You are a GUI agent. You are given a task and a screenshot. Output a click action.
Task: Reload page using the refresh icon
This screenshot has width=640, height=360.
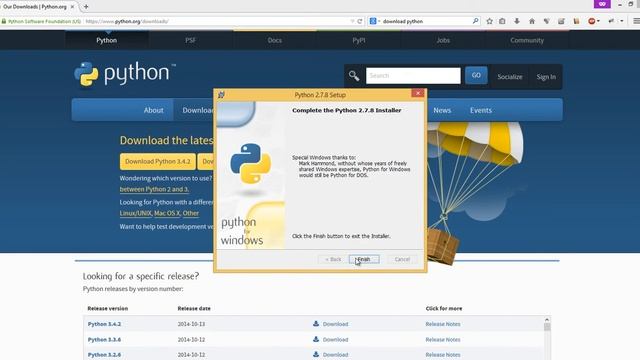tap(360, 21)
